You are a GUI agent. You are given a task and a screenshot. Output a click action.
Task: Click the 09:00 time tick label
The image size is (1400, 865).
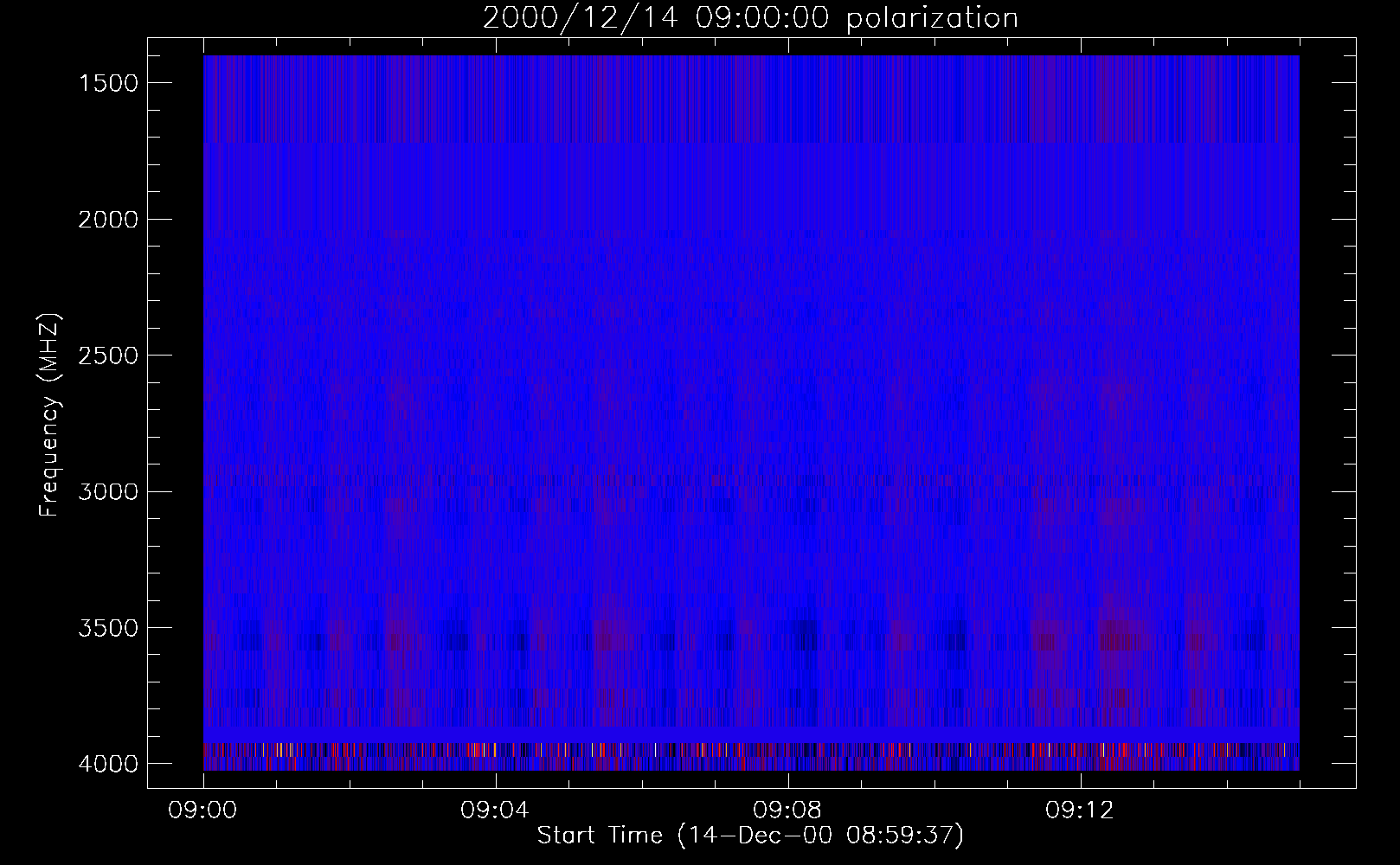[x=203, y=811]
